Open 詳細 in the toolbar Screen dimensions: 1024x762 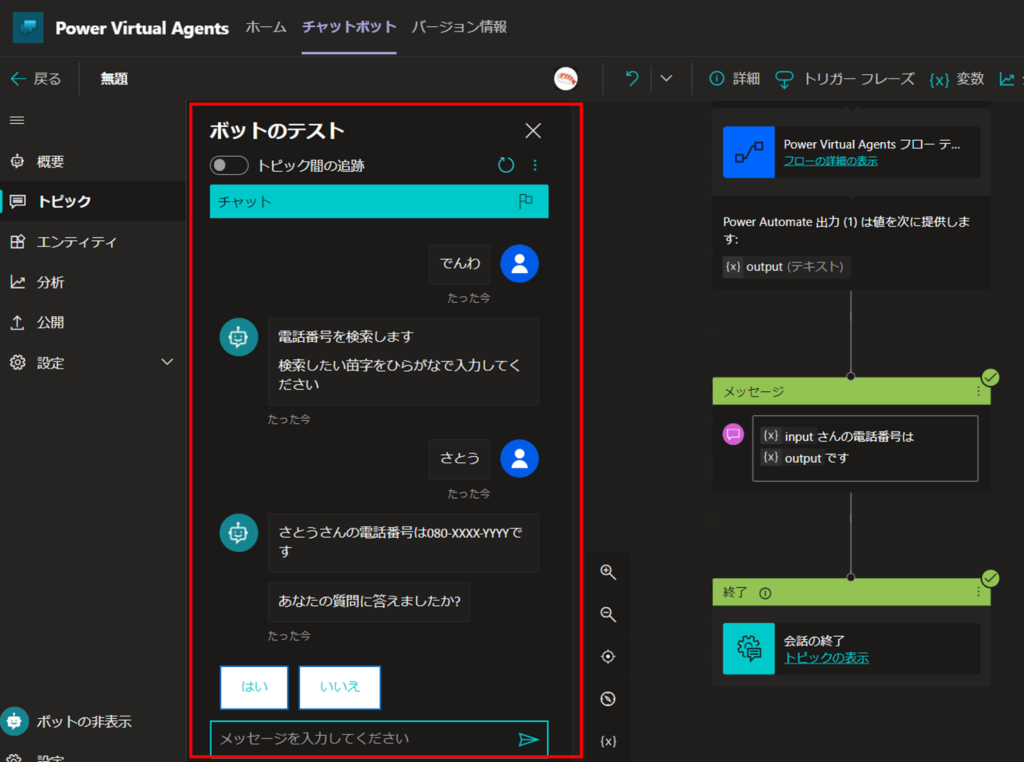tap(735, 79)
